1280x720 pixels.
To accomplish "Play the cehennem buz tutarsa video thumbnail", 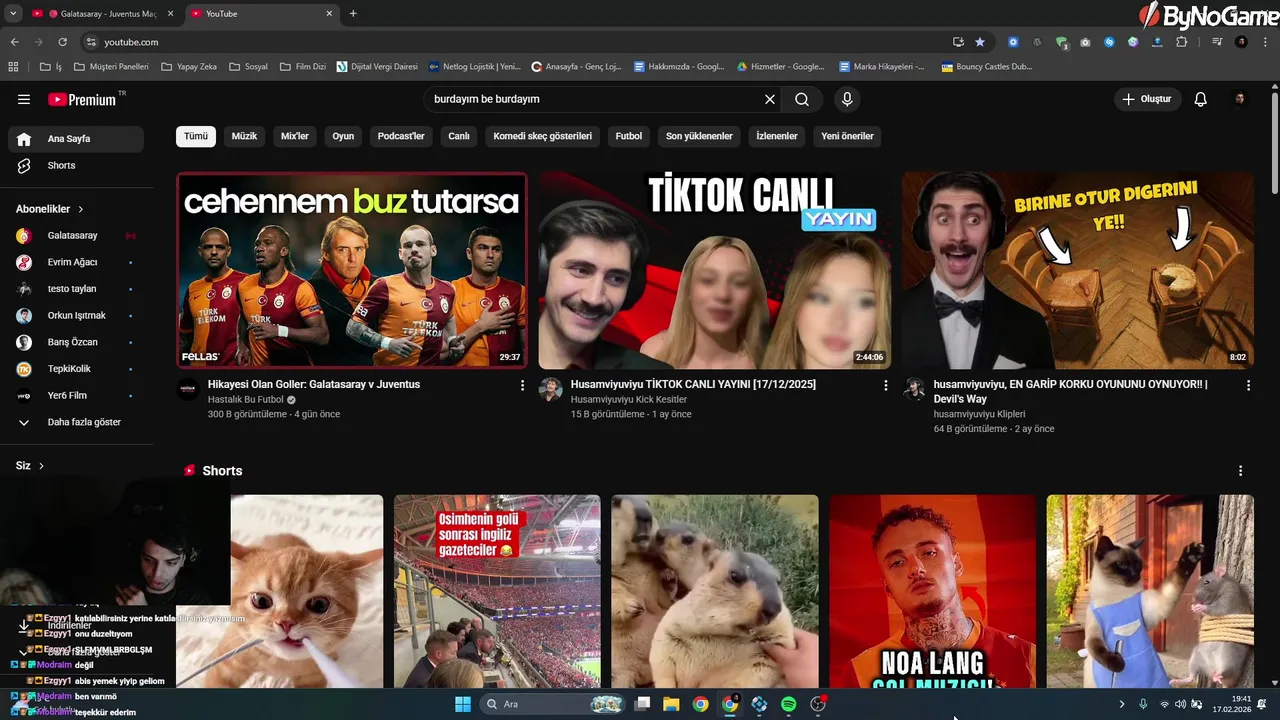I will [352, 270].
